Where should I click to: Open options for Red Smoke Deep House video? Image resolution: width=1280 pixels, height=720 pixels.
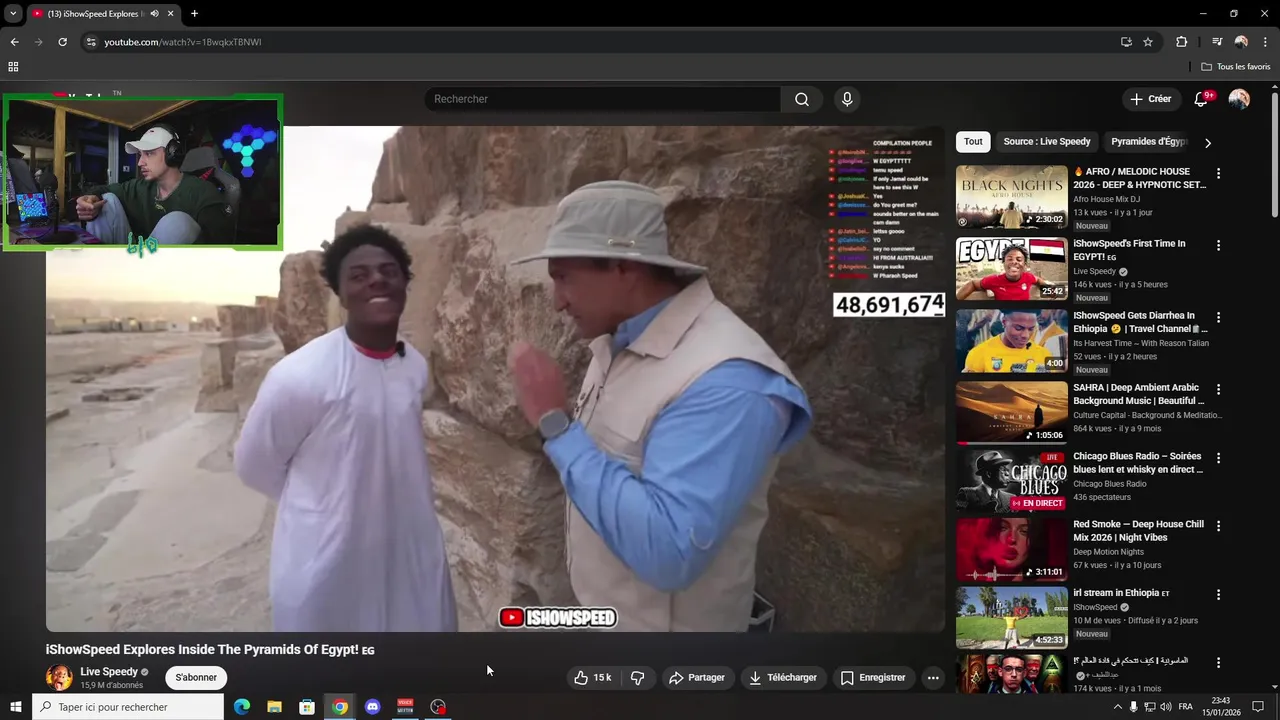pyautogui.click(x=1218, y=526)
